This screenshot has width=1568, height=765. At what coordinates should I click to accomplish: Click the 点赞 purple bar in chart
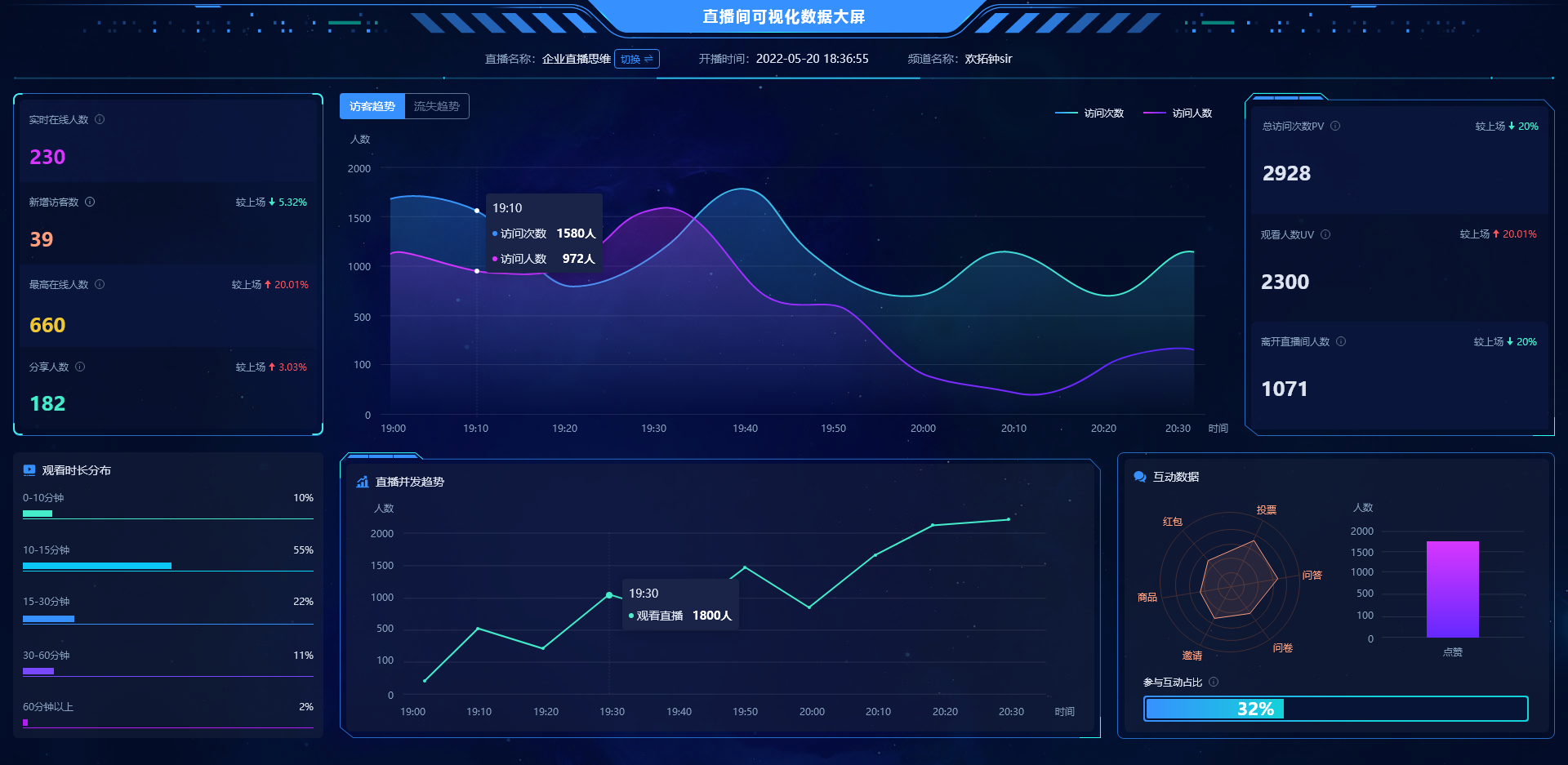(x=1452, y=589)
